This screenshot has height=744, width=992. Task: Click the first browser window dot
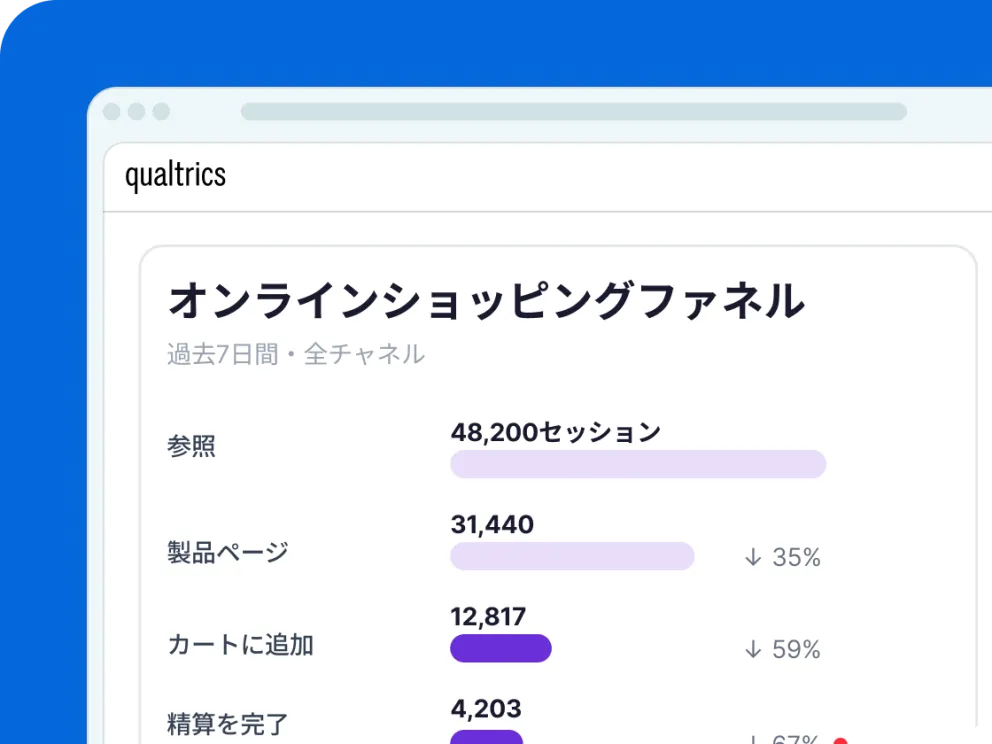112,111
